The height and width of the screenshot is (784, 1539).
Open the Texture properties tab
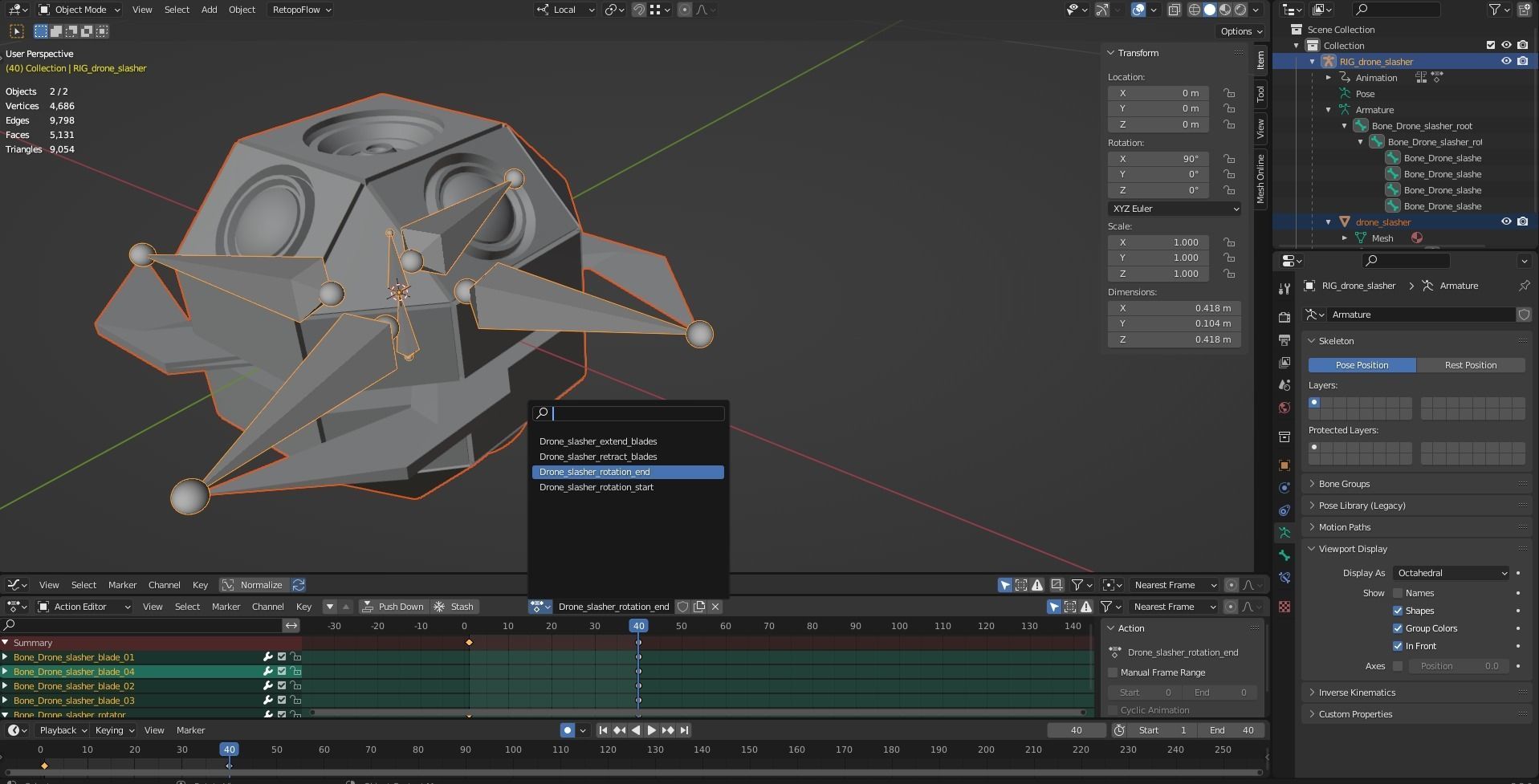point(1285,607)
